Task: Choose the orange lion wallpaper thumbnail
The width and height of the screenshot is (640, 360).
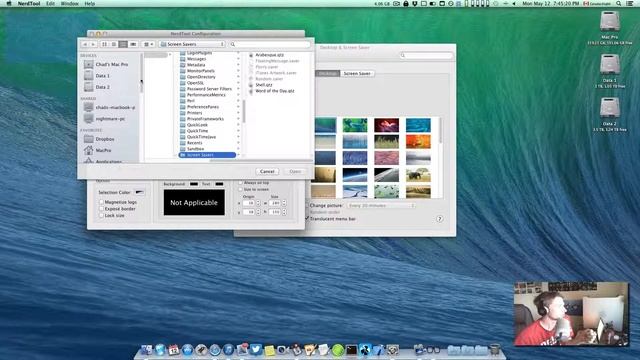Action: pyautogui.click(x=418, y=142)
